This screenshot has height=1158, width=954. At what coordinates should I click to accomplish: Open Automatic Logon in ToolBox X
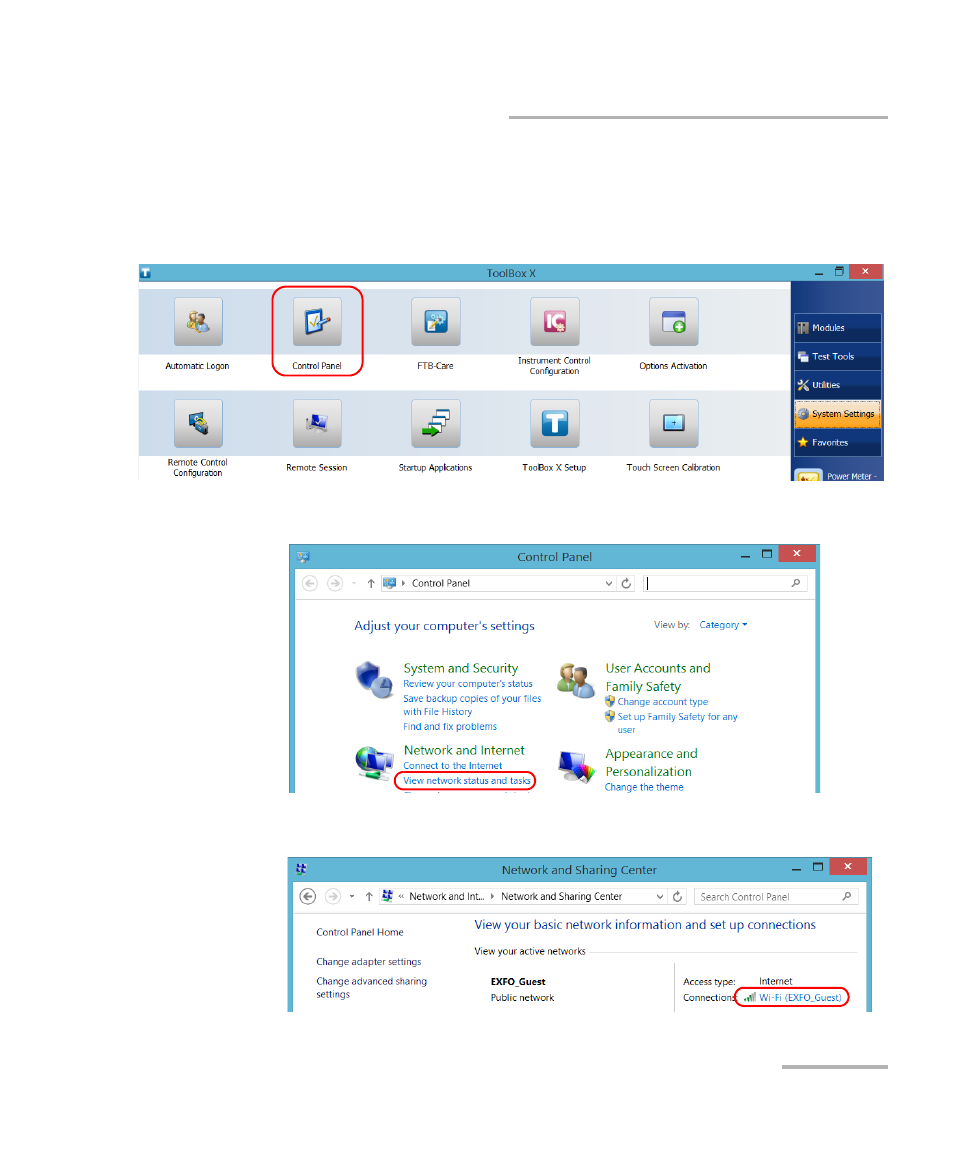tap(198, 322)
